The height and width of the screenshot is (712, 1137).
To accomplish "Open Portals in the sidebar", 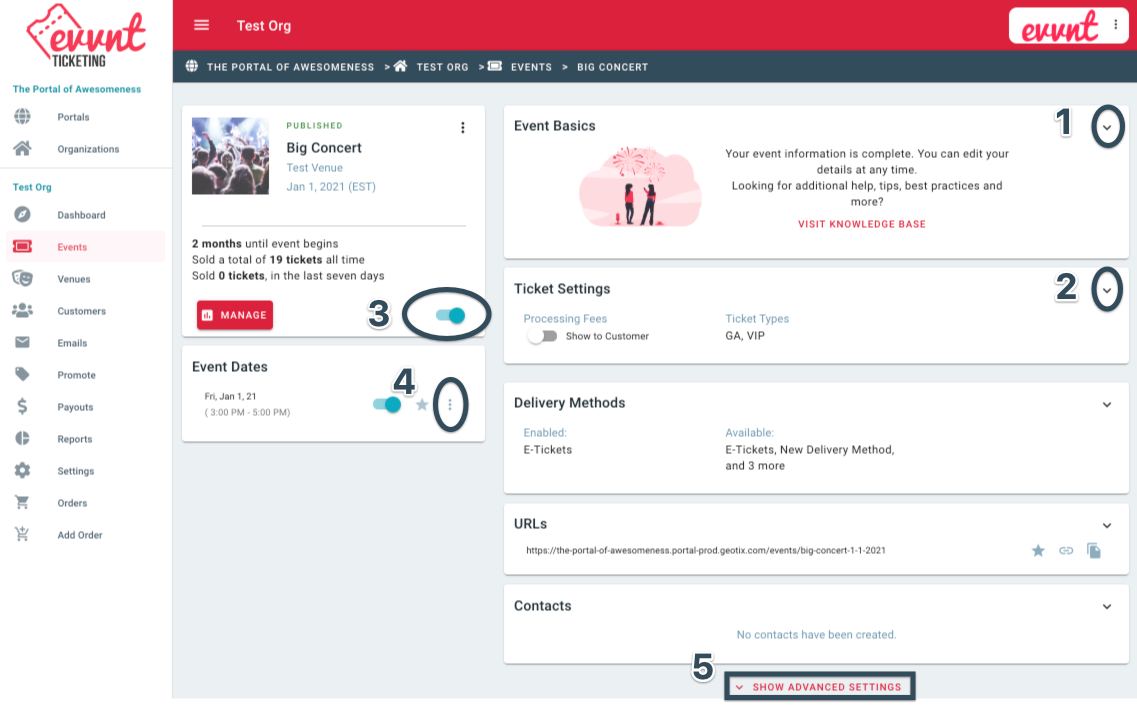I will tap(73, 117).
